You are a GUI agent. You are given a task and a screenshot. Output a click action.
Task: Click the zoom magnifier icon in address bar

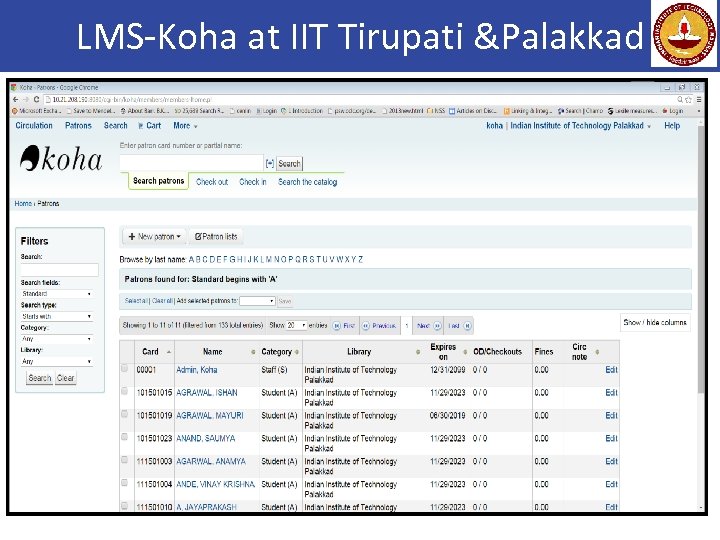pyautogui.click(x=680, y=100)
